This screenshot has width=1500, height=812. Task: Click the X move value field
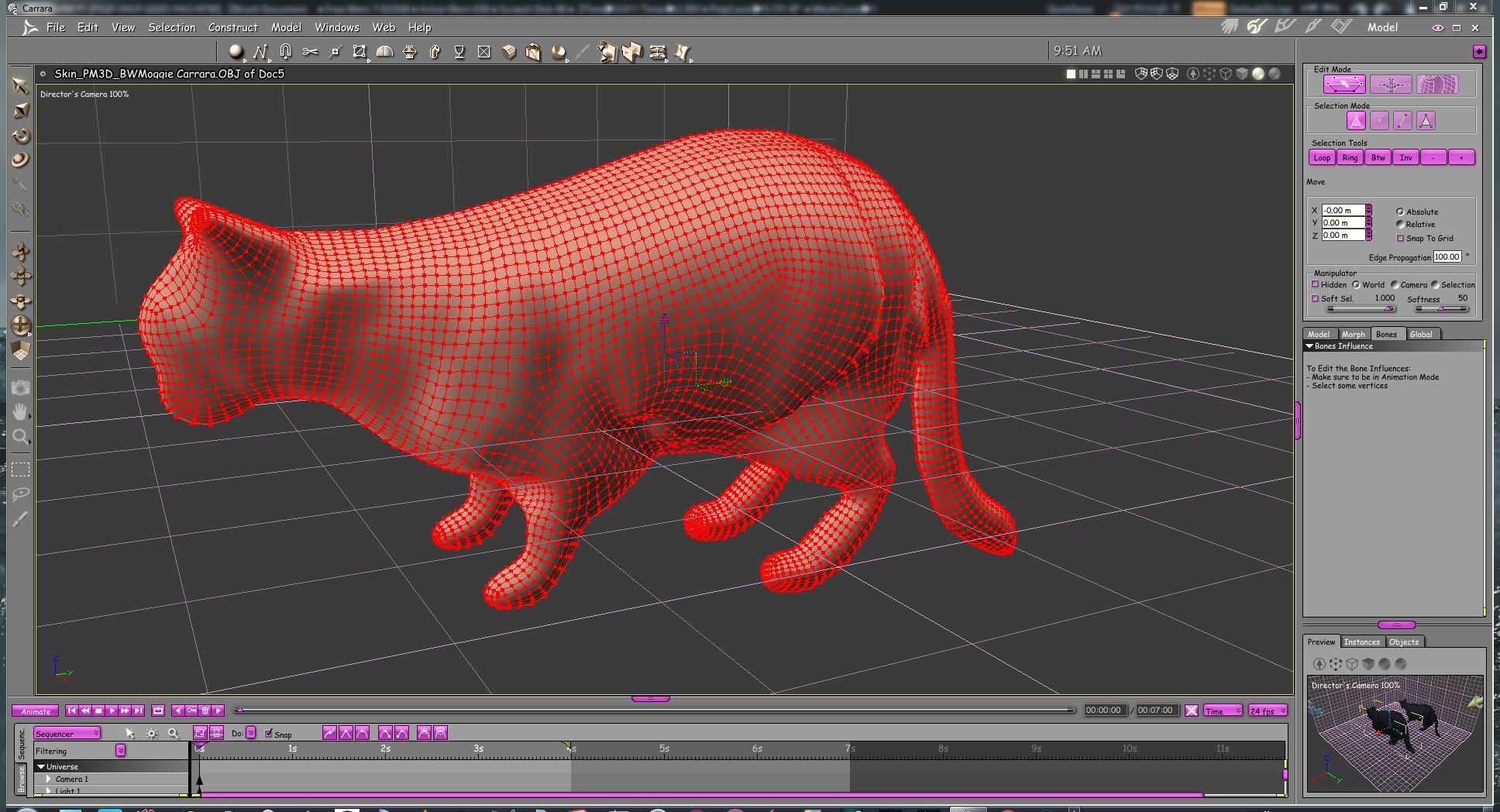(1343, 210)
